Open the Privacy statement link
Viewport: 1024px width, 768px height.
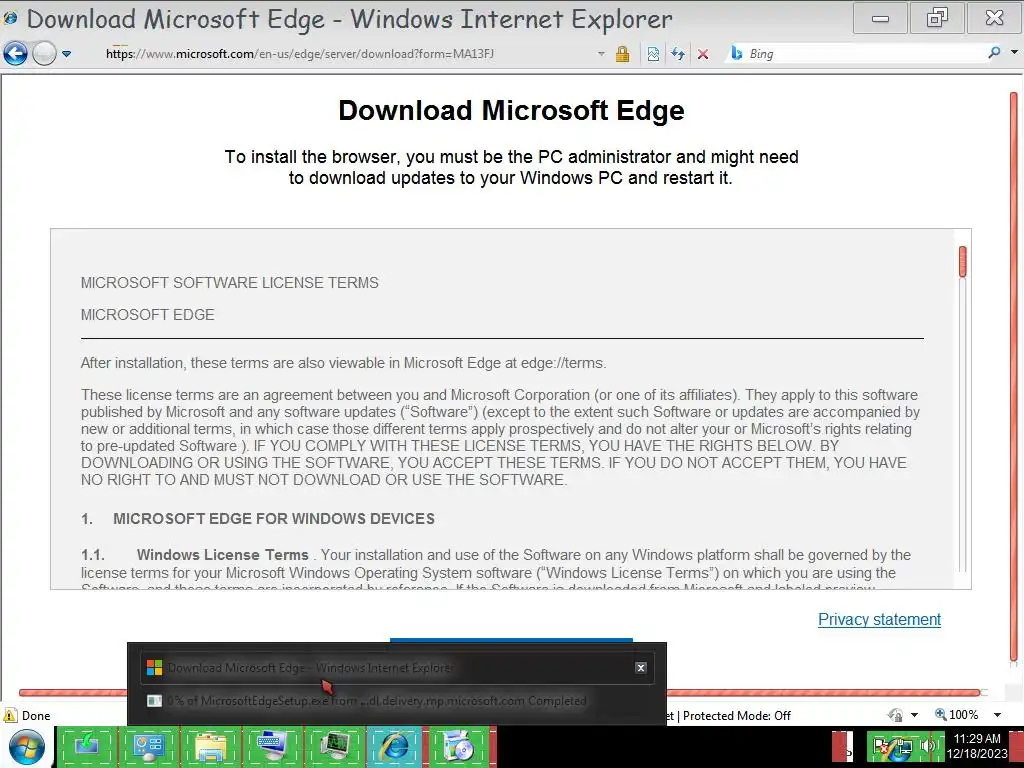(x=879, y=619)
